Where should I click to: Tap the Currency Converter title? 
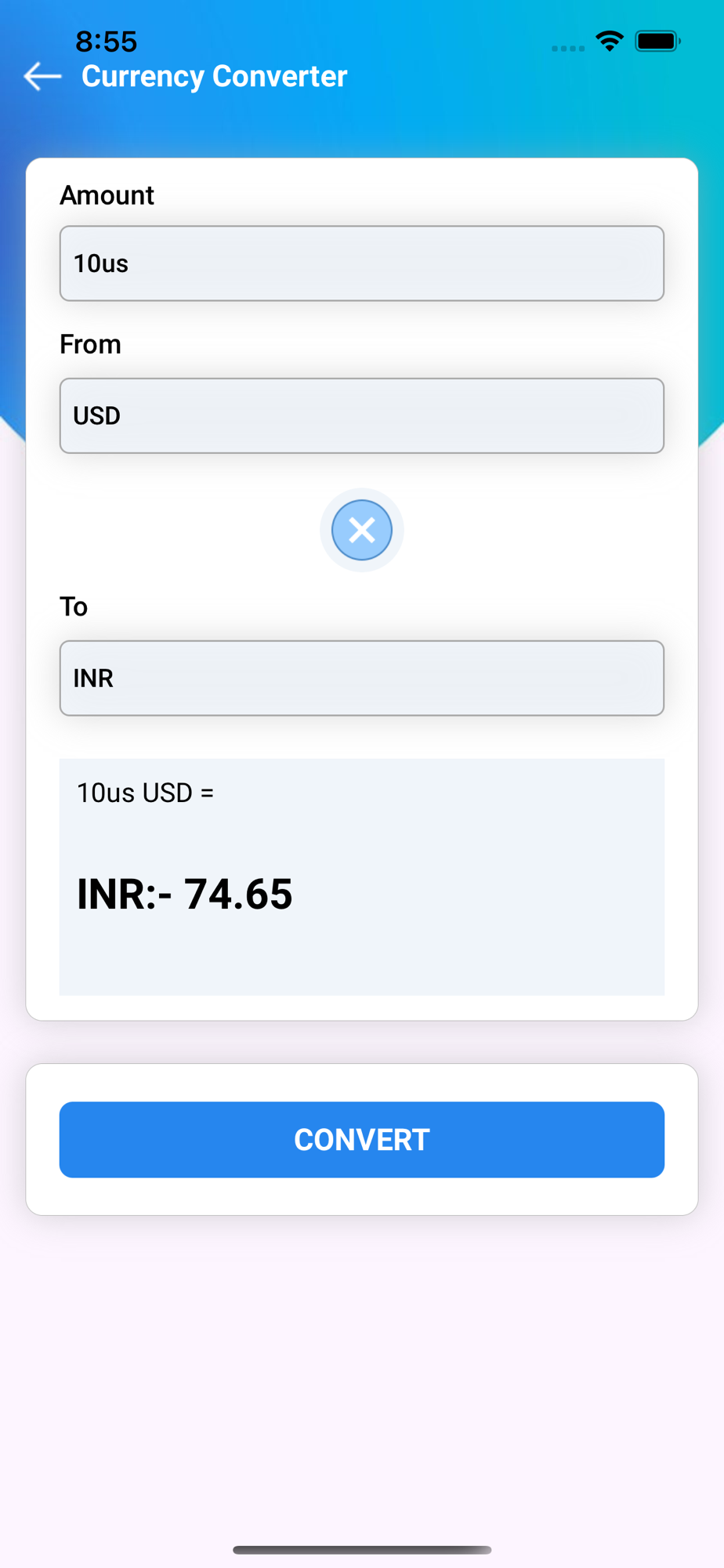[214, 76]
